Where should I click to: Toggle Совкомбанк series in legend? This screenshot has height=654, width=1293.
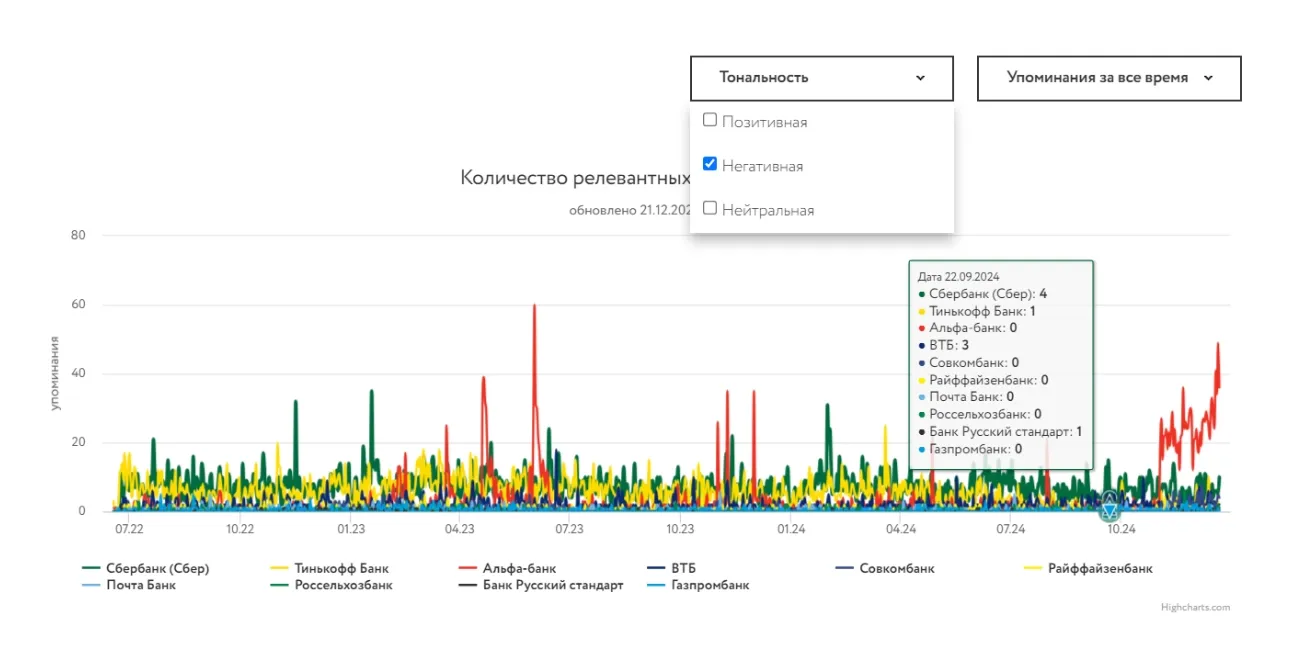[x=884, y=568]
